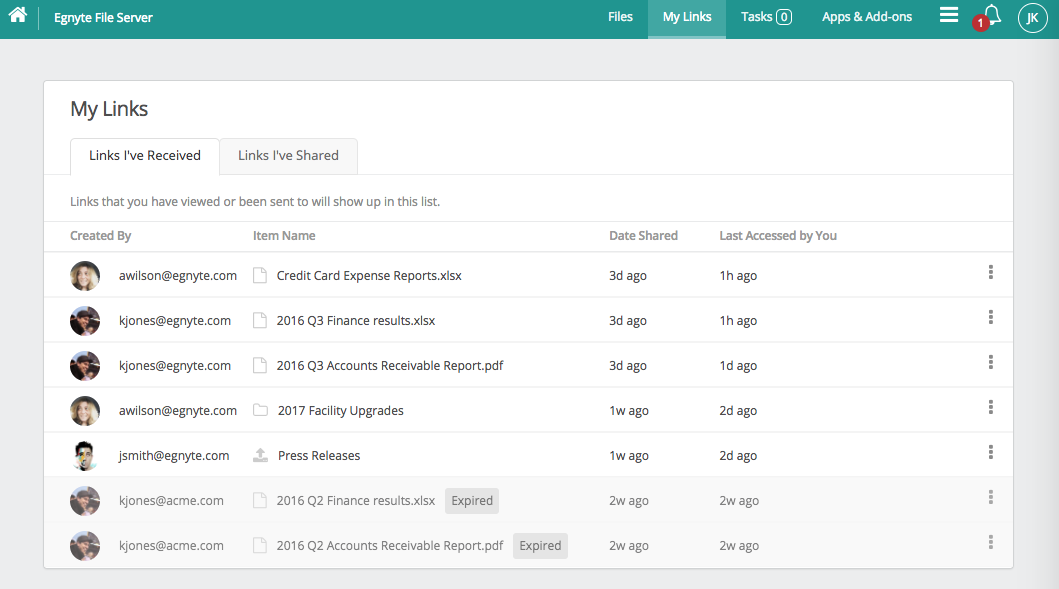The image size is (1059, 589).
Task: Click file icon for 2016 Q2 Finance results.xlsx
Action: tap(259, 501)
